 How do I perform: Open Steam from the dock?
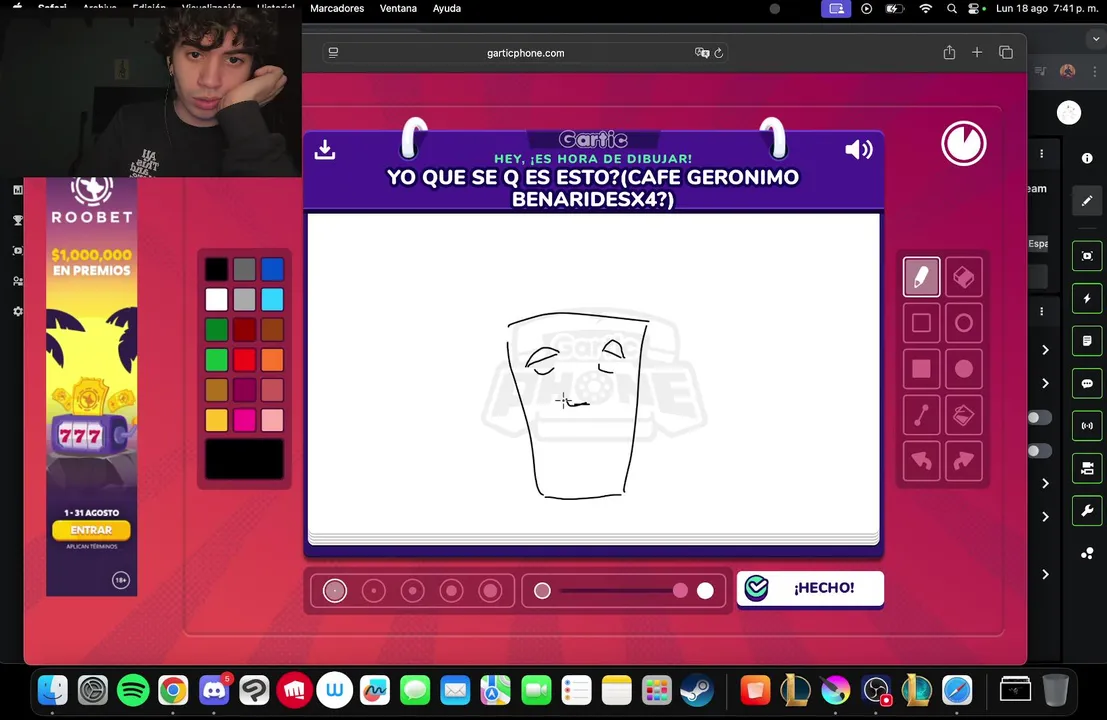coord(697,690)
